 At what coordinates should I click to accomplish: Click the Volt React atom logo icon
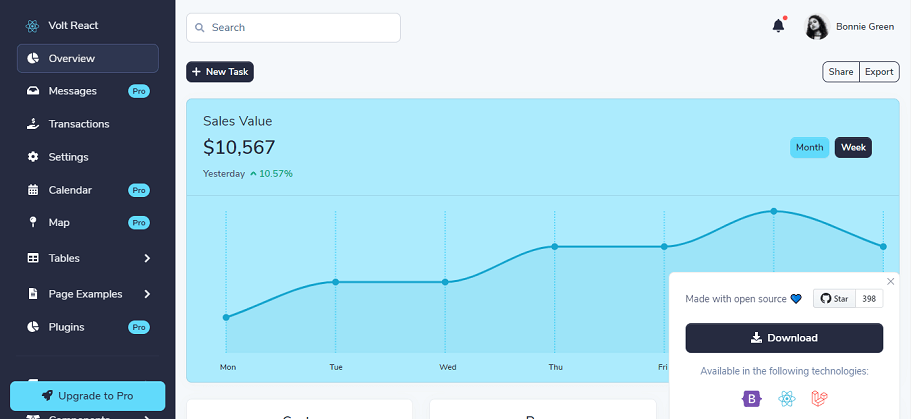point(32,26)
